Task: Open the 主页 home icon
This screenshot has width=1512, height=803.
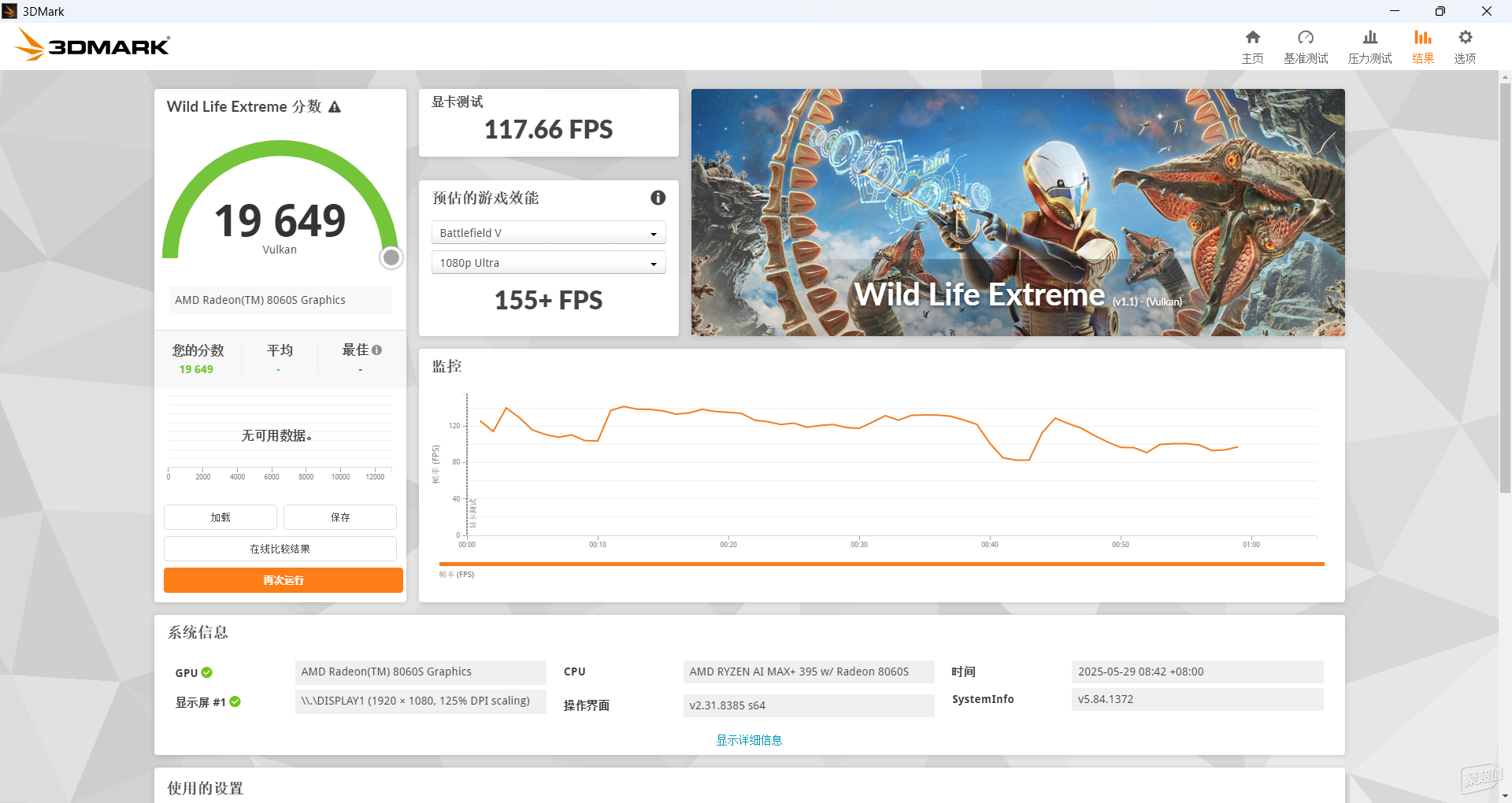Action: coord(1252,37)
